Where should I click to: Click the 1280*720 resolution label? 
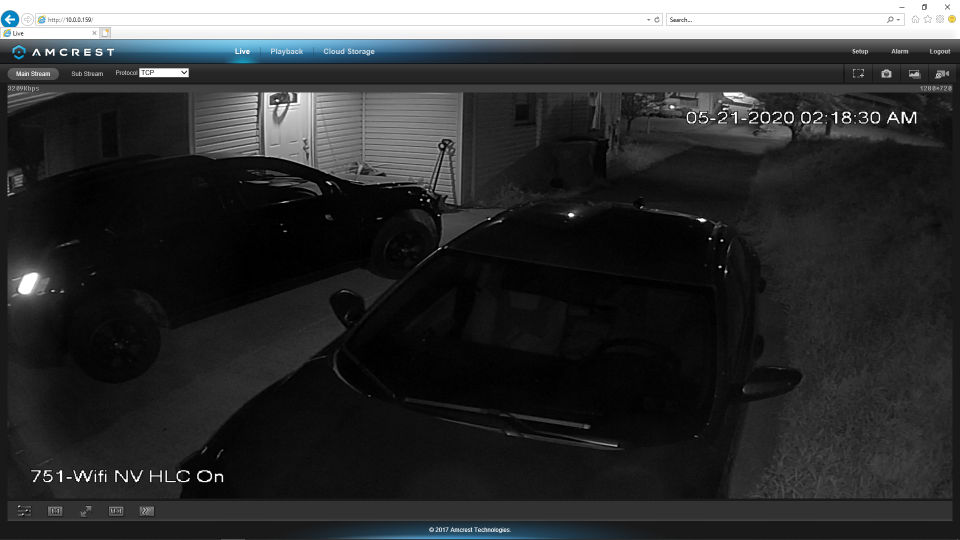[x=936, y=89]
